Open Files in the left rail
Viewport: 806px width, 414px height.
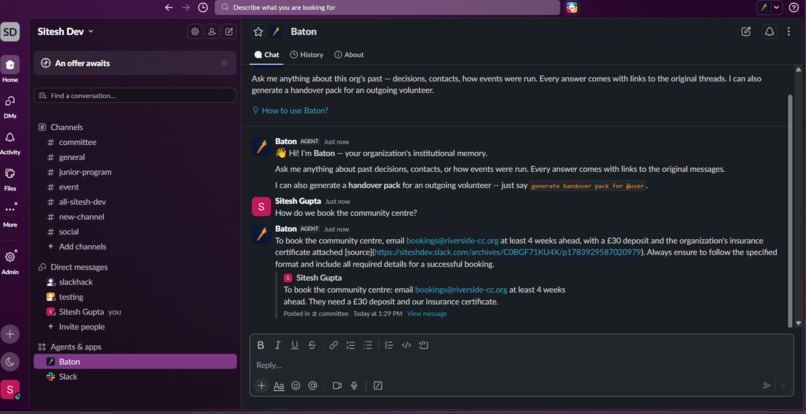point(10,178)
